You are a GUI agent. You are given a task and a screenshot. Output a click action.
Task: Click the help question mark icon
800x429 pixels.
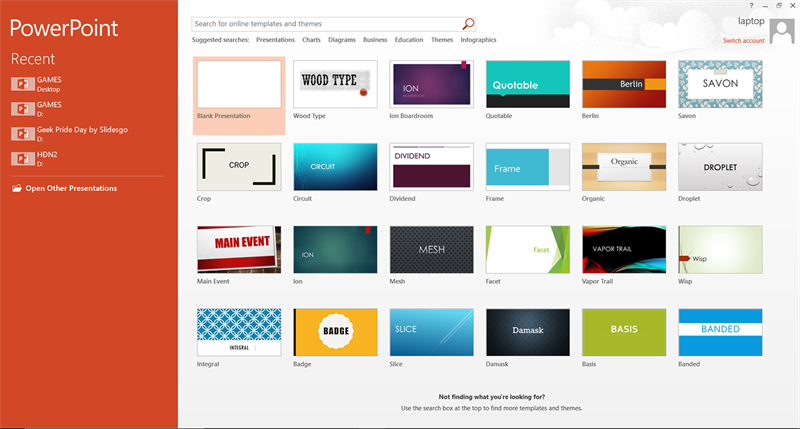tap(752, 6)
